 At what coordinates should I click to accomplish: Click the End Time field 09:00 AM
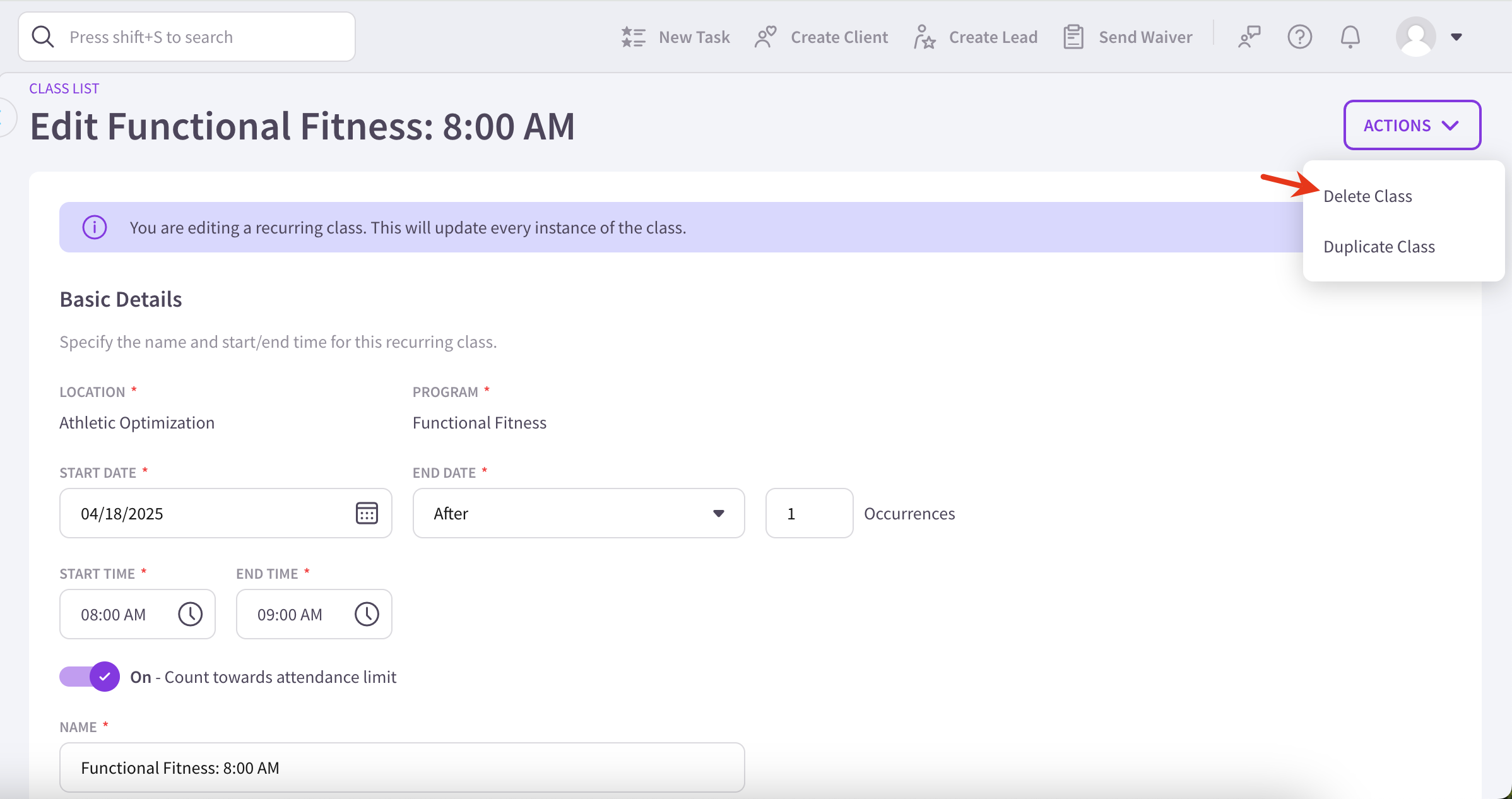314,614
